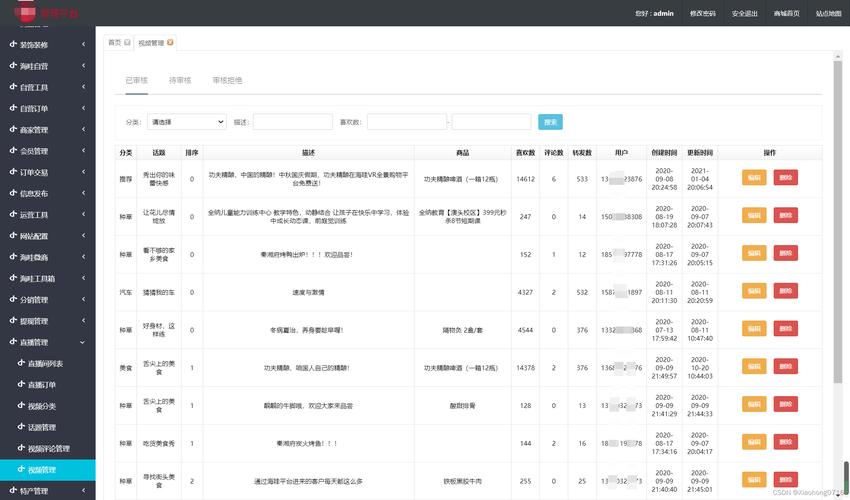Edit the row with 4544 likes
Screen dimensions: 850x500
click(754, 329)
